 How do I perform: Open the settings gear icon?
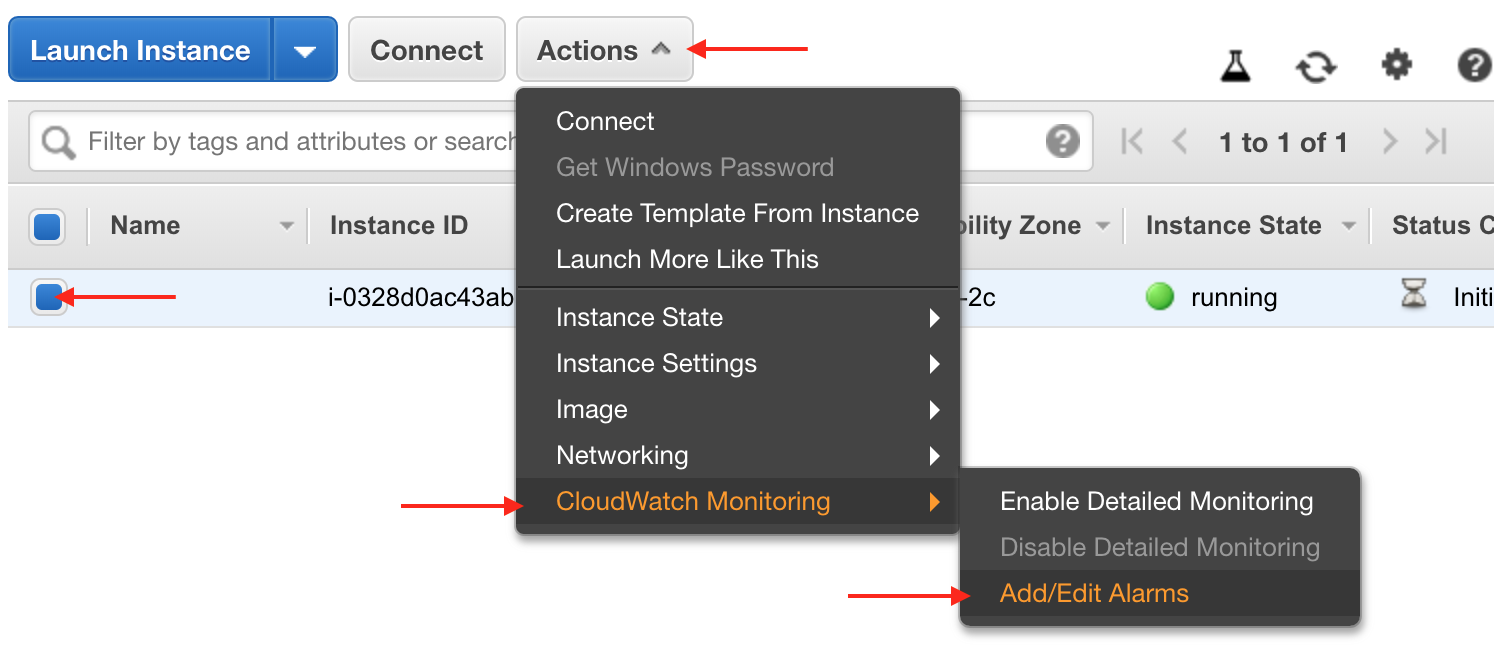[1396, 66]
